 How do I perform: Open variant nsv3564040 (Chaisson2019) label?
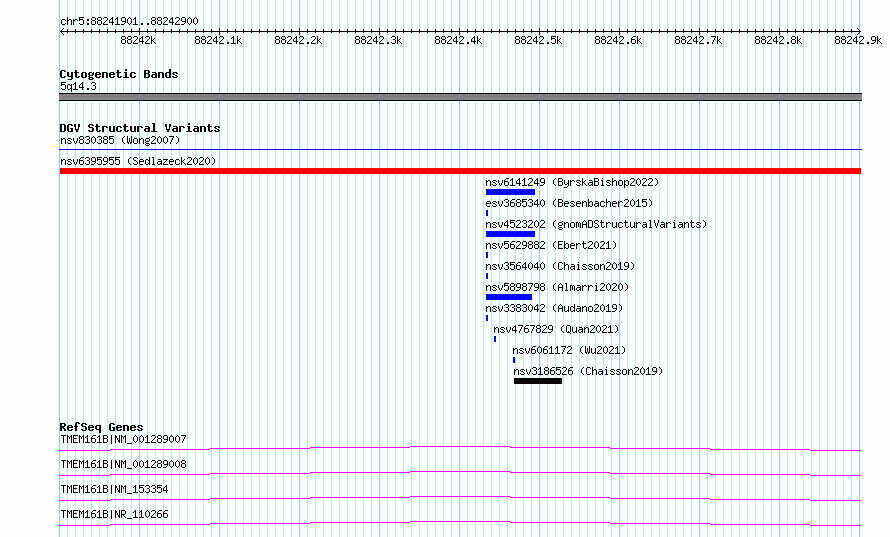(x=560, y=266)
